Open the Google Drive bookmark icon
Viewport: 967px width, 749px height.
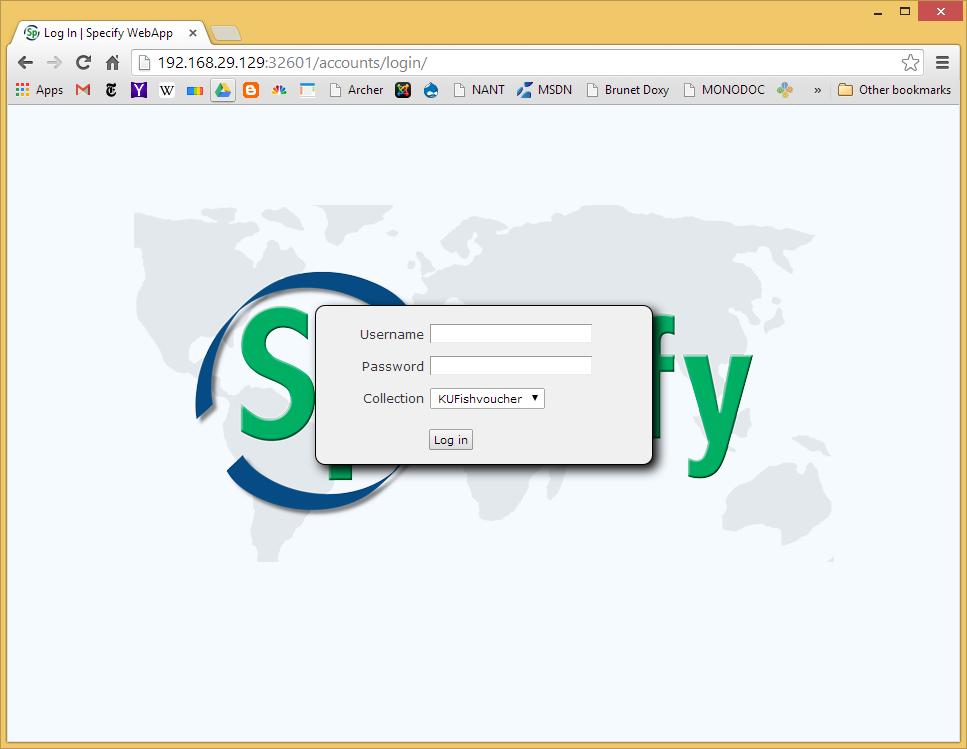tap(223, 90)
